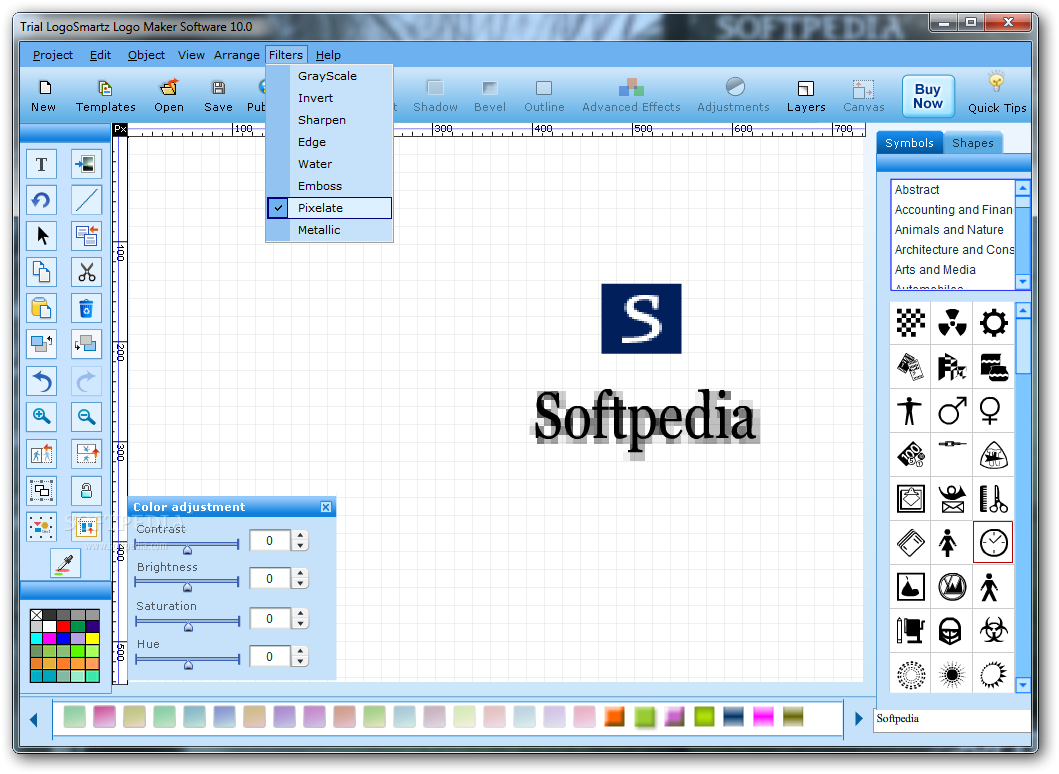Insert the male gender symbol
Viewport: 1059px width, 774px height.
click(x=952, y=410)
